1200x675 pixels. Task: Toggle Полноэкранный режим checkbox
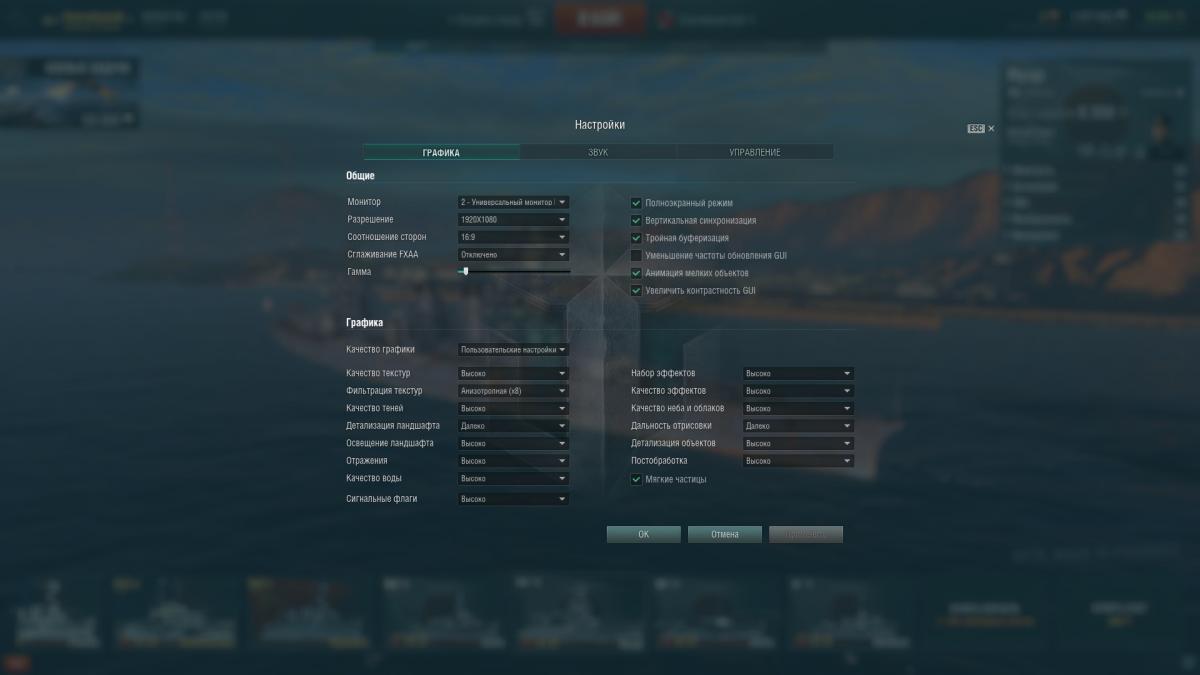[x=636, y=203]
